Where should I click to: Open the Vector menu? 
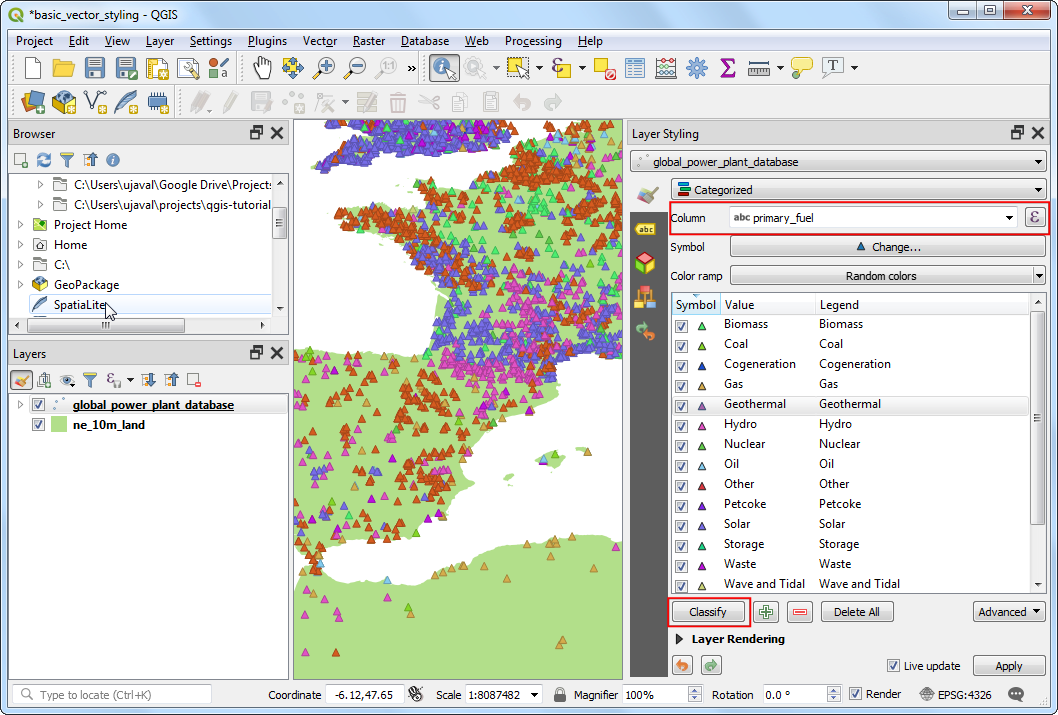coord(320,41)
